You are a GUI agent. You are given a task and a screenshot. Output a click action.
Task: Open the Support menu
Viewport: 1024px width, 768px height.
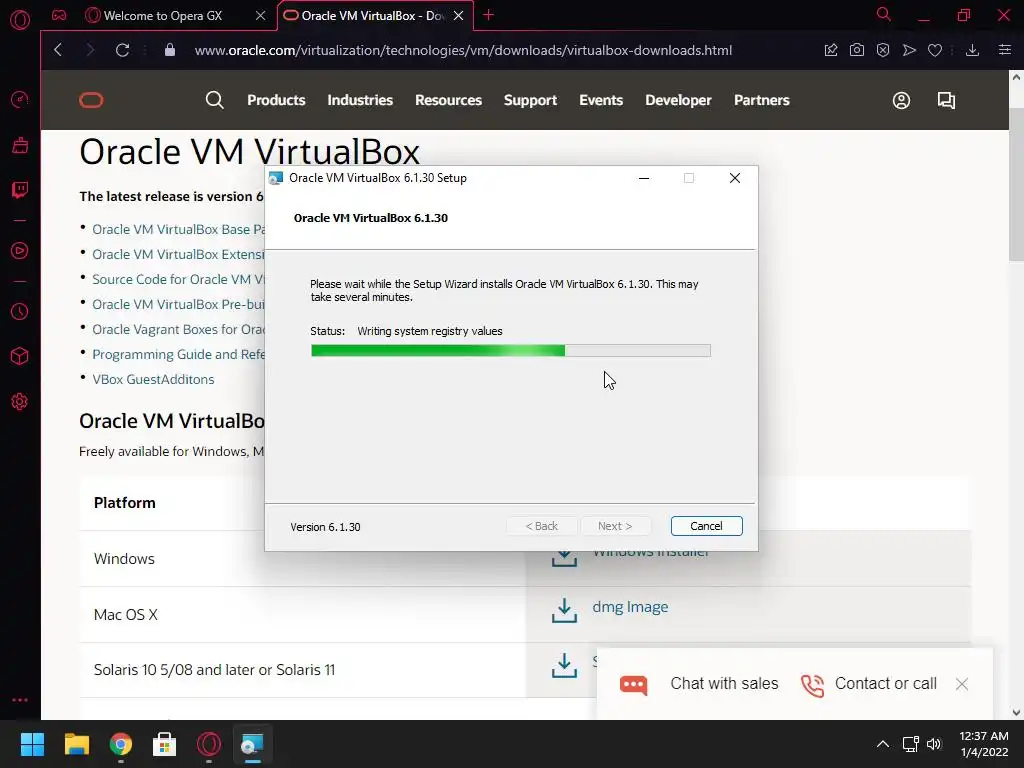[530, 100]
